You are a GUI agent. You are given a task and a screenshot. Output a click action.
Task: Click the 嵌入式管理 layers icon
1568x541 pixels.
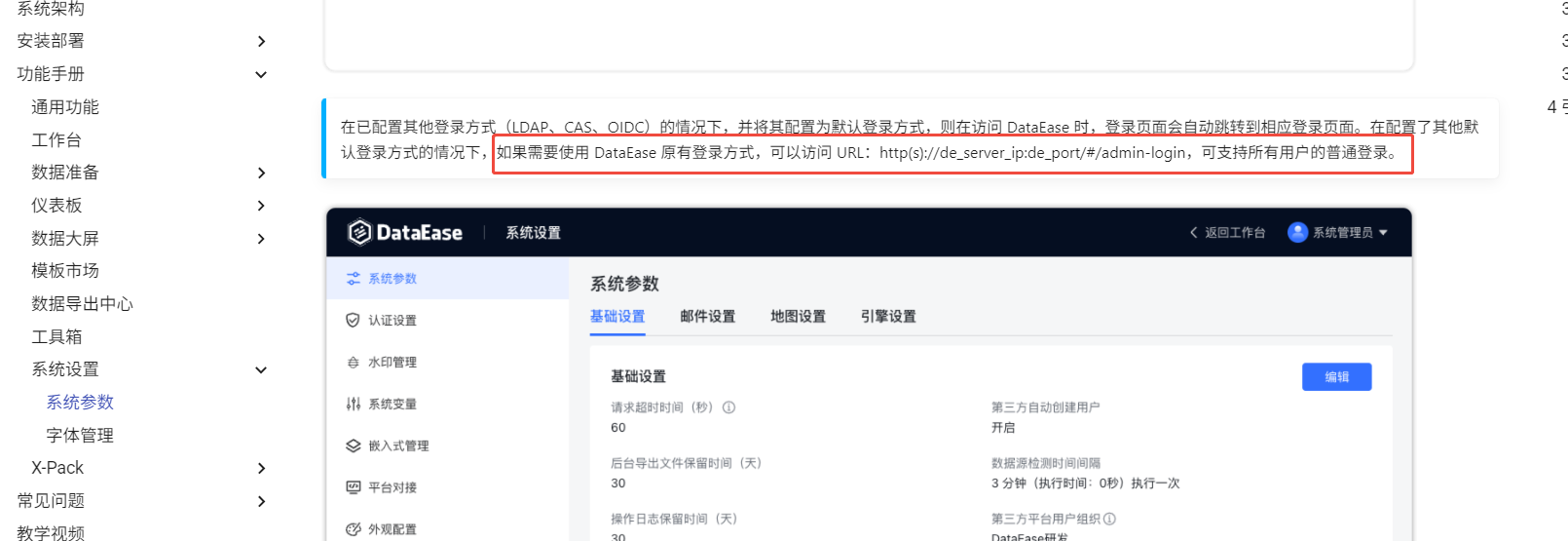[354, 446]
